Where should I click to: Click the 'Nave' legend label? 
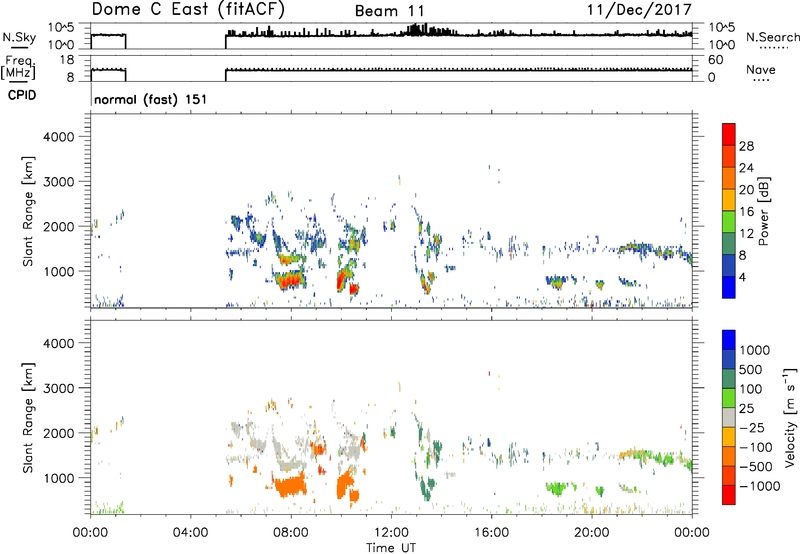(761, 70)
